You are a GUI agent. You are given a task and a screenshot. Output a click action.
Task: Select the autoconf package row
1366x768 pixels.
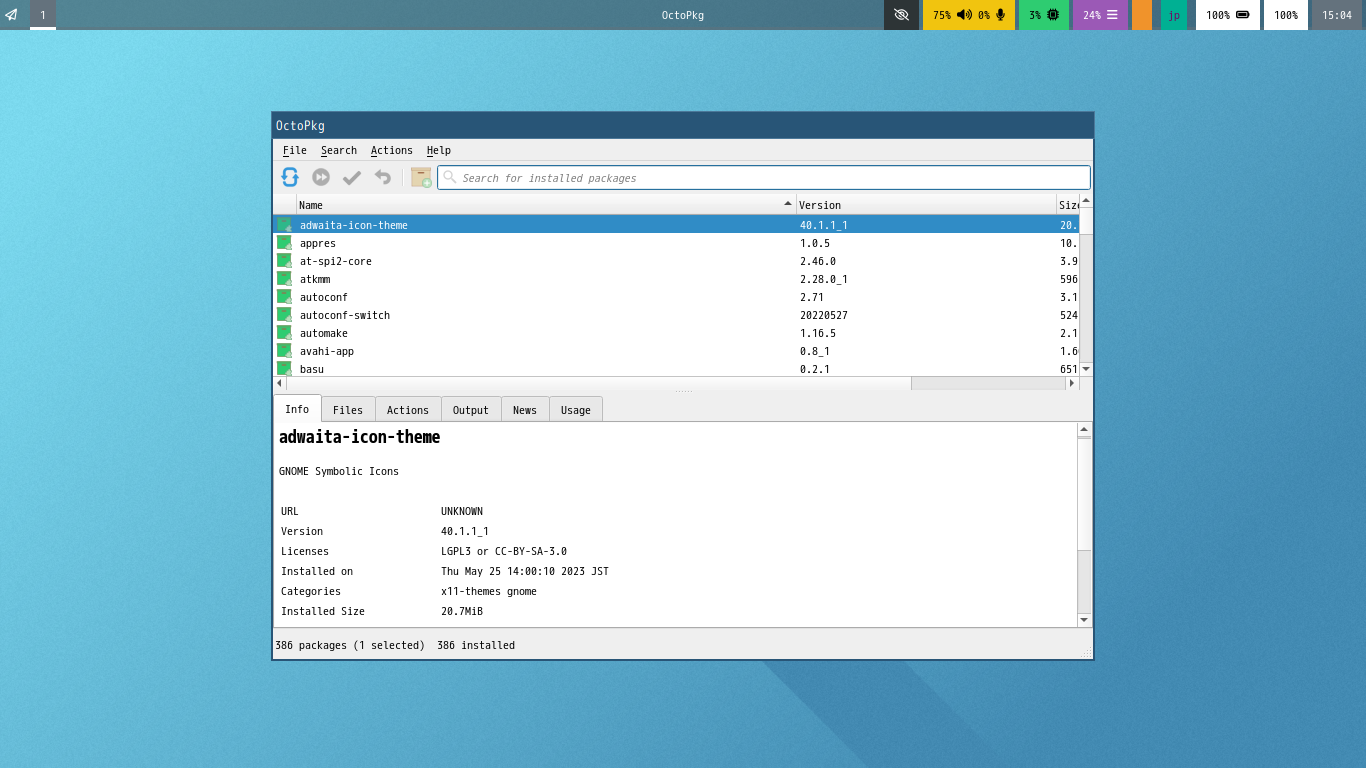[676, 297]
